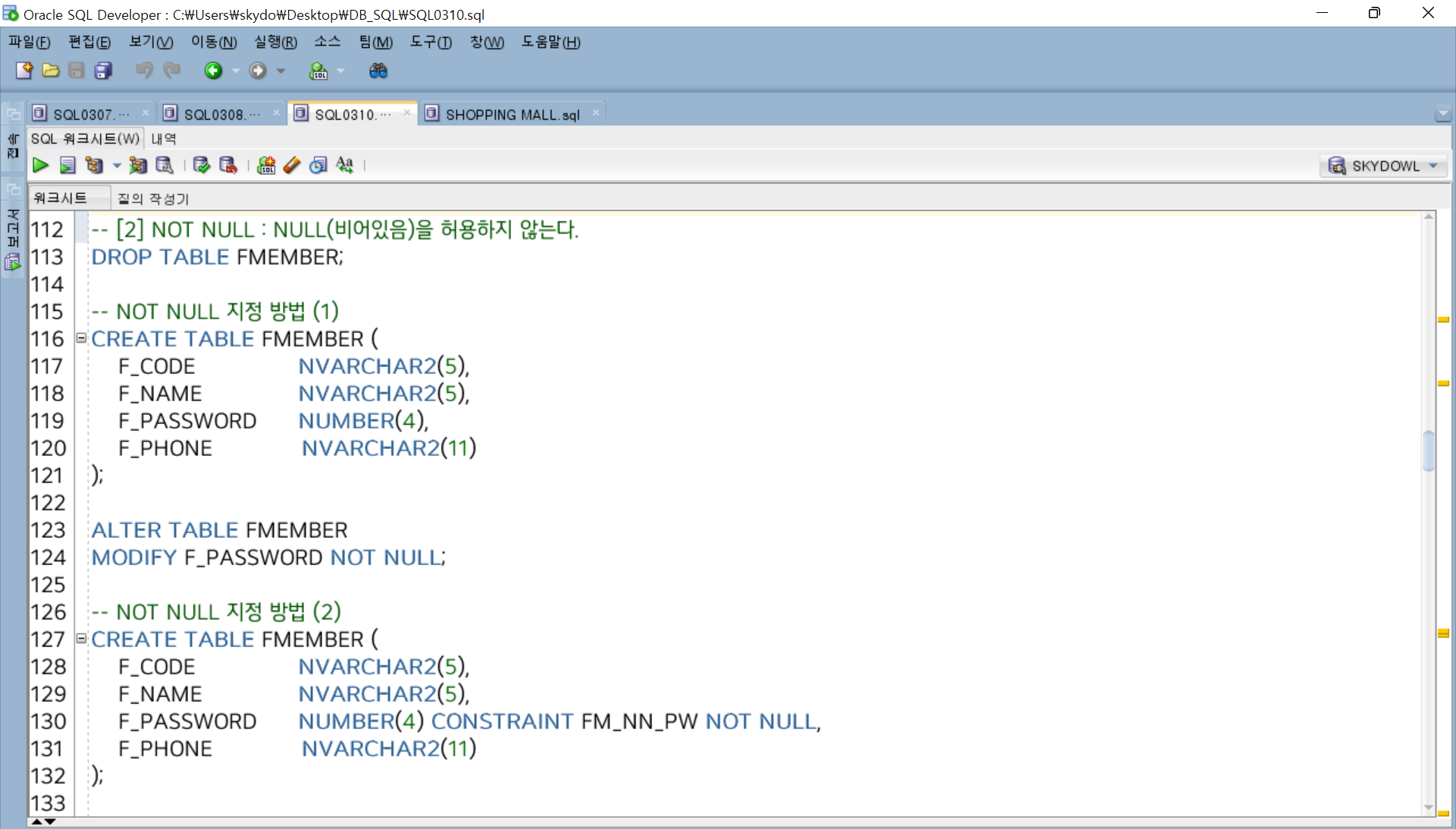Click the green Run Statement button
Viewport: 1456px width, 829px height.
coord(40,165)
